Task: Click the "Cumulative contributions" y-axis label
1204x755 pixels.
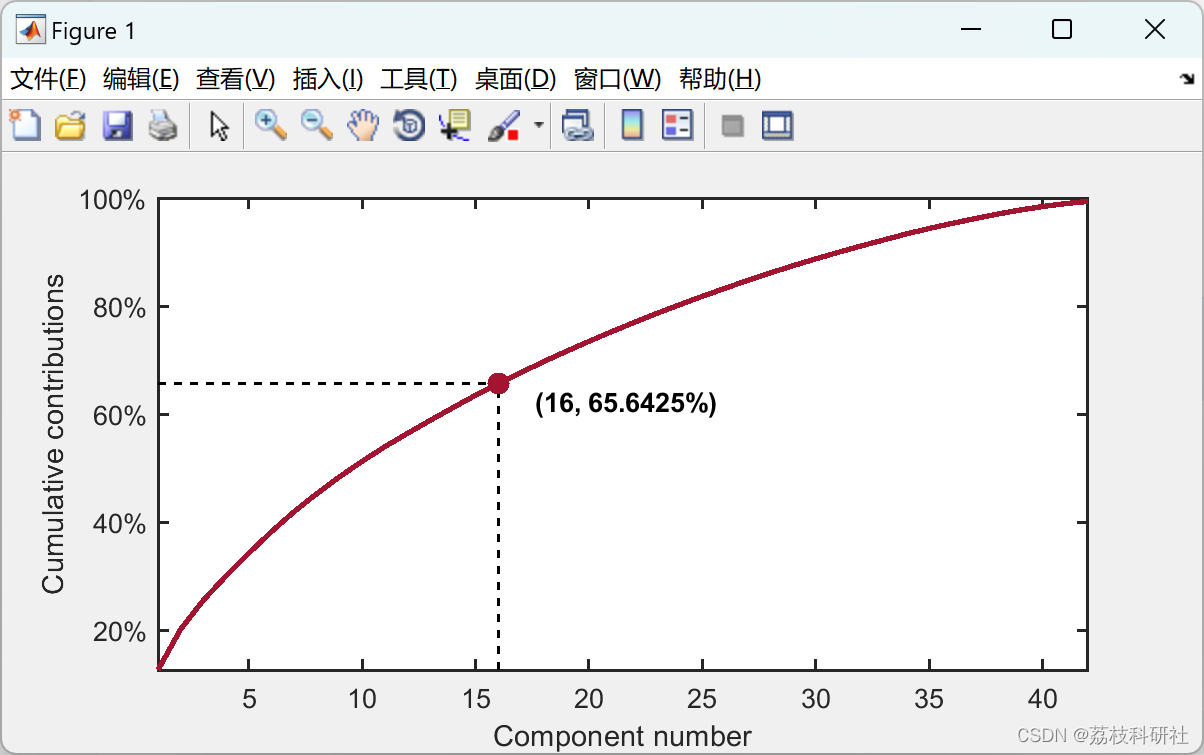Action: point(53,433)
